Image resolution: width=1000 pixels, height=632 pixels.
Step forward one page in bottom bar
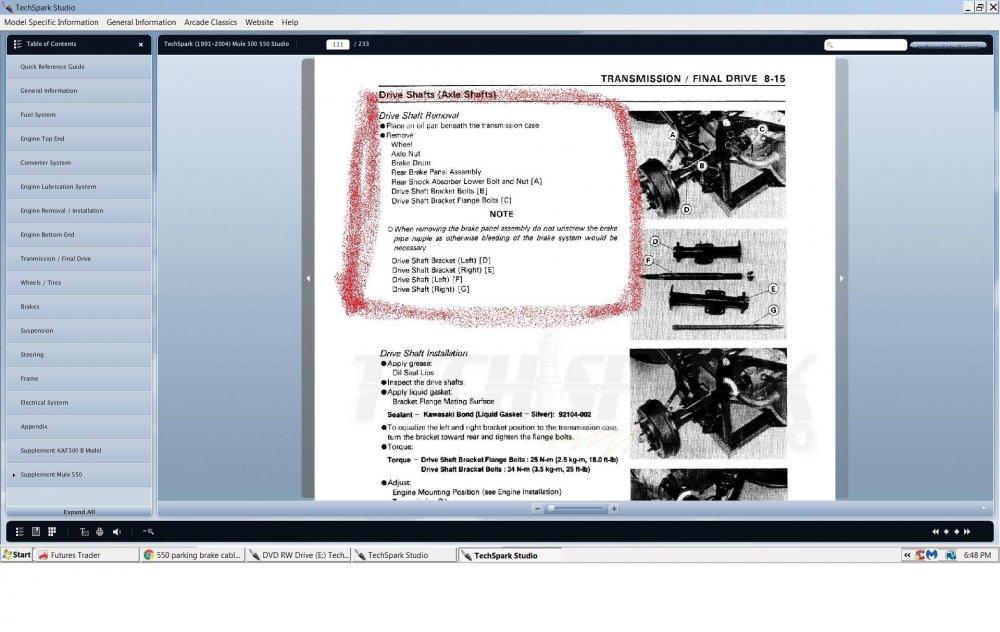pos(957,532)
